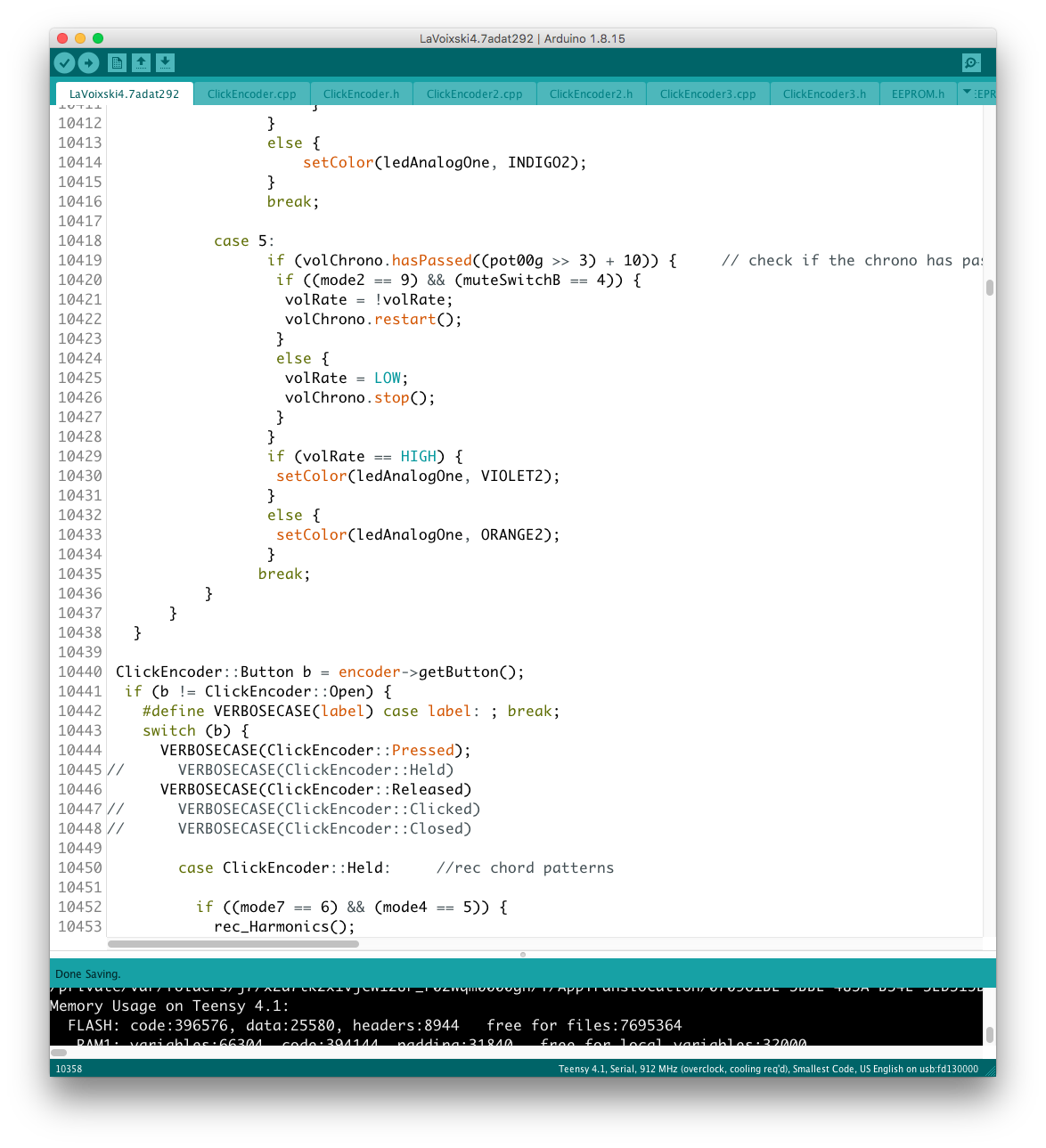Screen dimensions: 1046x1148
Task: Click the 'Done Saving.' status message
Action: [87, 973]
